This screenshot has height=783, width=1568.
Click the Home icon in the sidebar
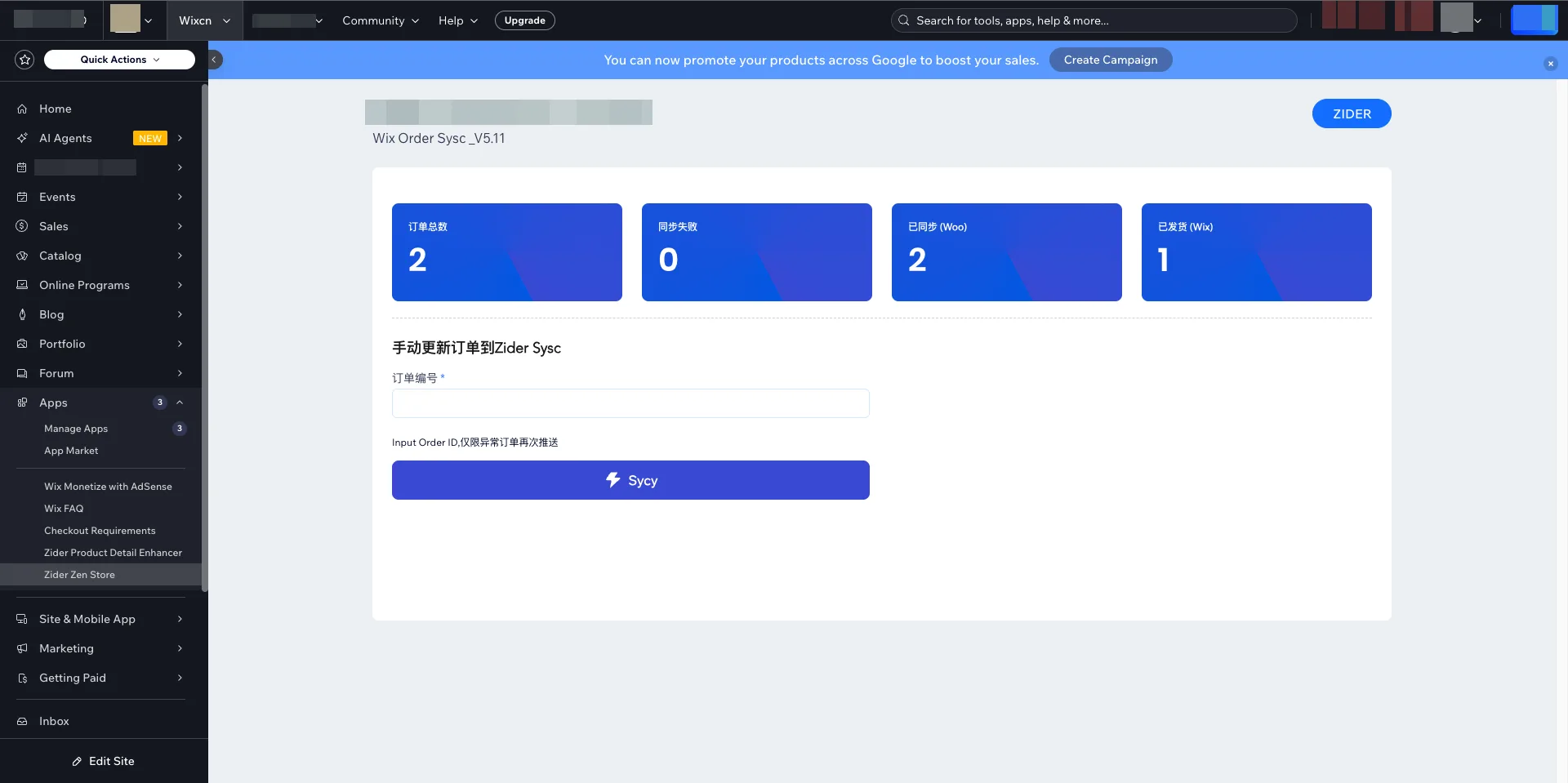(x=22, y=109)
